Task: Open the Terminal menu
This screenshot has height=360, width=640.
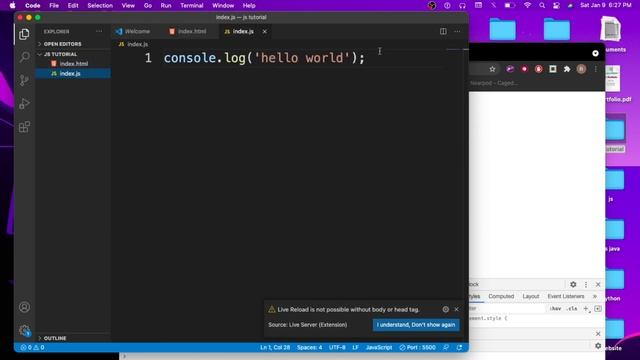Action: pos(191,6)
